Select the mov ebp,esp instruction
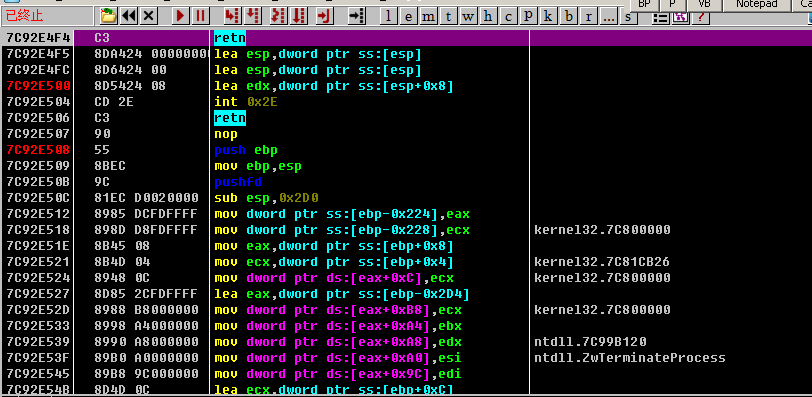Image resolution: width=812 pixels, height=397 pixels. (258, 166)
